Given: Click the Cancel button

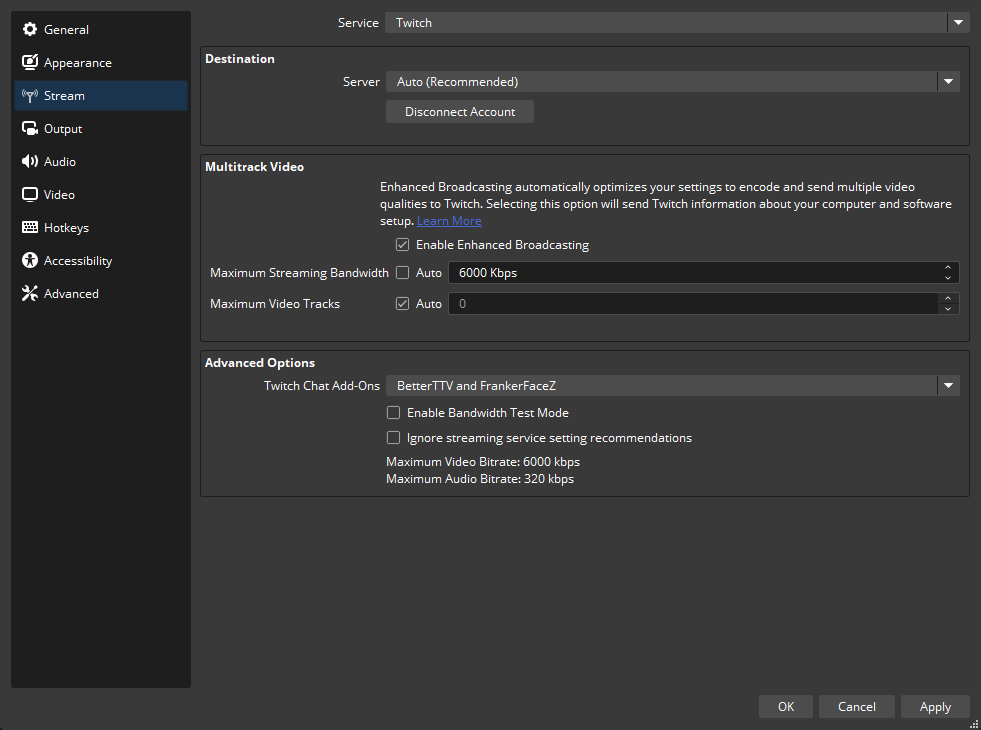Looking at the screenshot, I should 856,706.
